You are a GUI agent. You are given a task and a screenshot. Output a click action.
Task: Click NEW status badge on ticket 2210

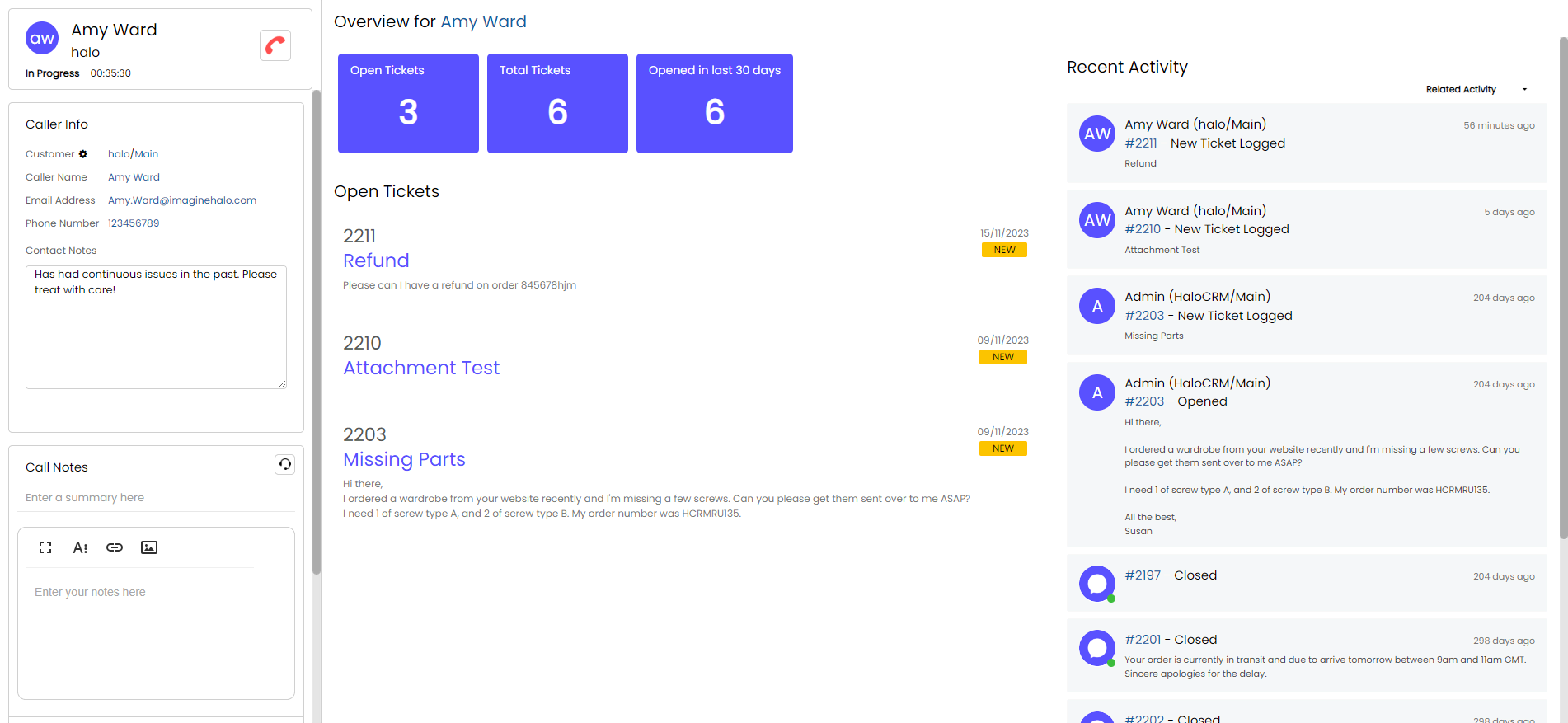pos(1003,357)
